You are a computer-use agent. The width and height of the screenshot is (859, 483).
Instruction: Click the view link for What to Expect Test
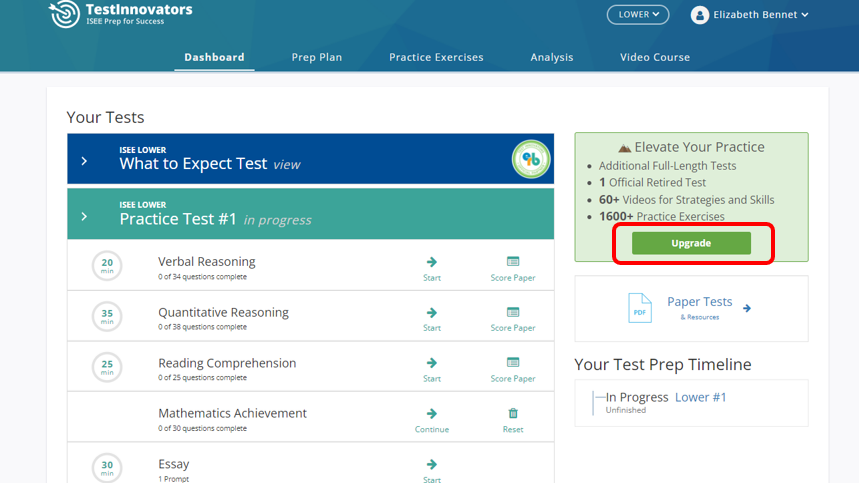pyautogui.click(x=287, y=164)
